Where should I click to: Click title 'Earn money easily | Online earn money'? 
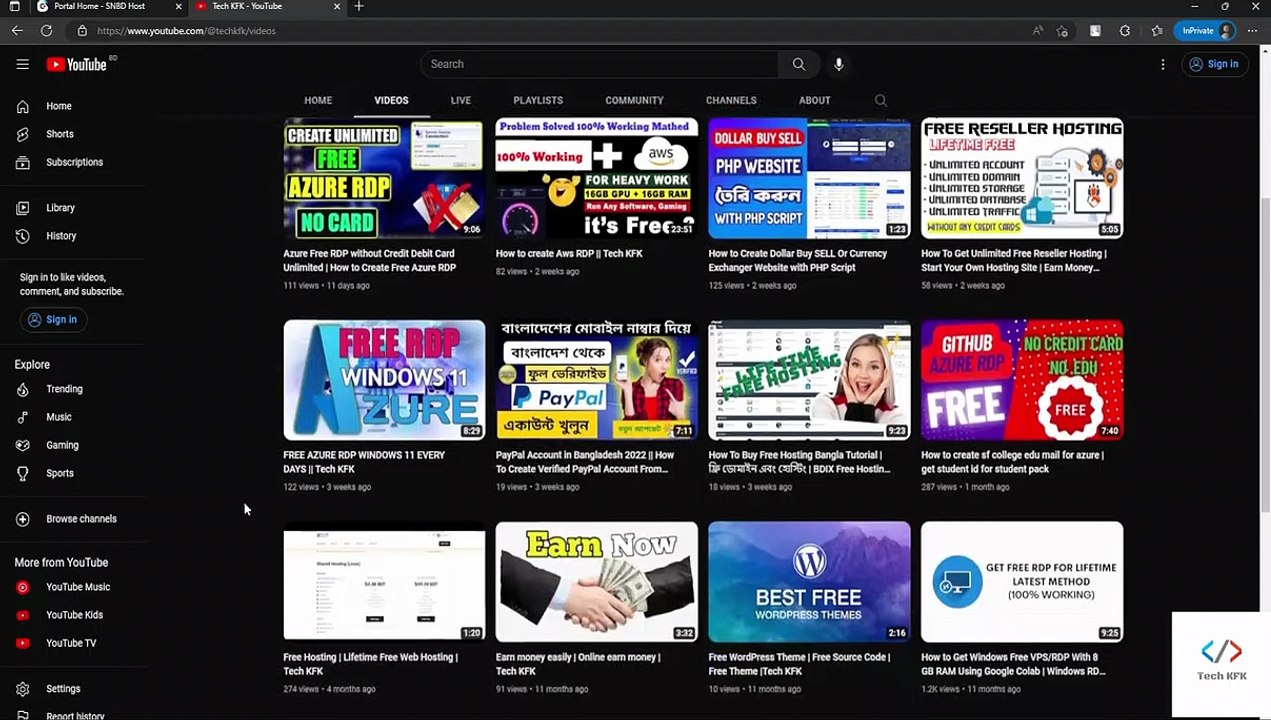click(578, 664)
